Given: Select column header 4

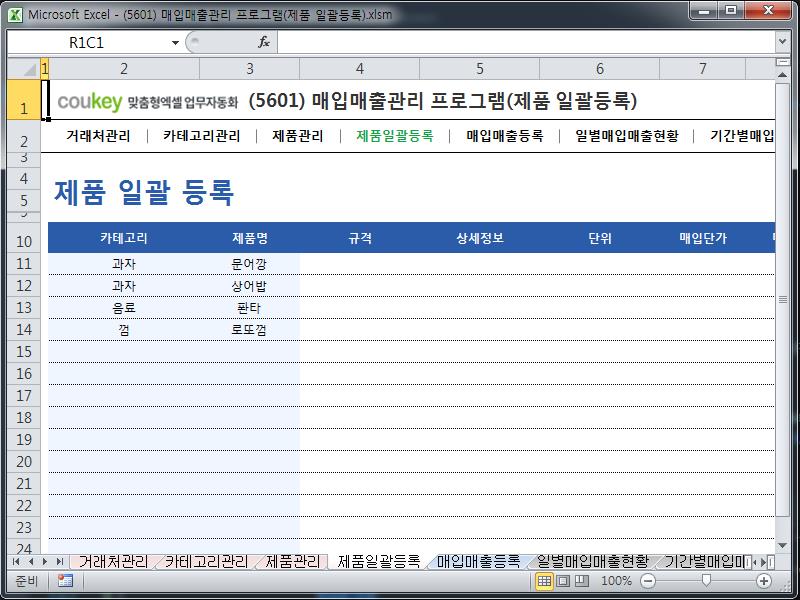Looking at the screenshot, I should pos(360,68).
